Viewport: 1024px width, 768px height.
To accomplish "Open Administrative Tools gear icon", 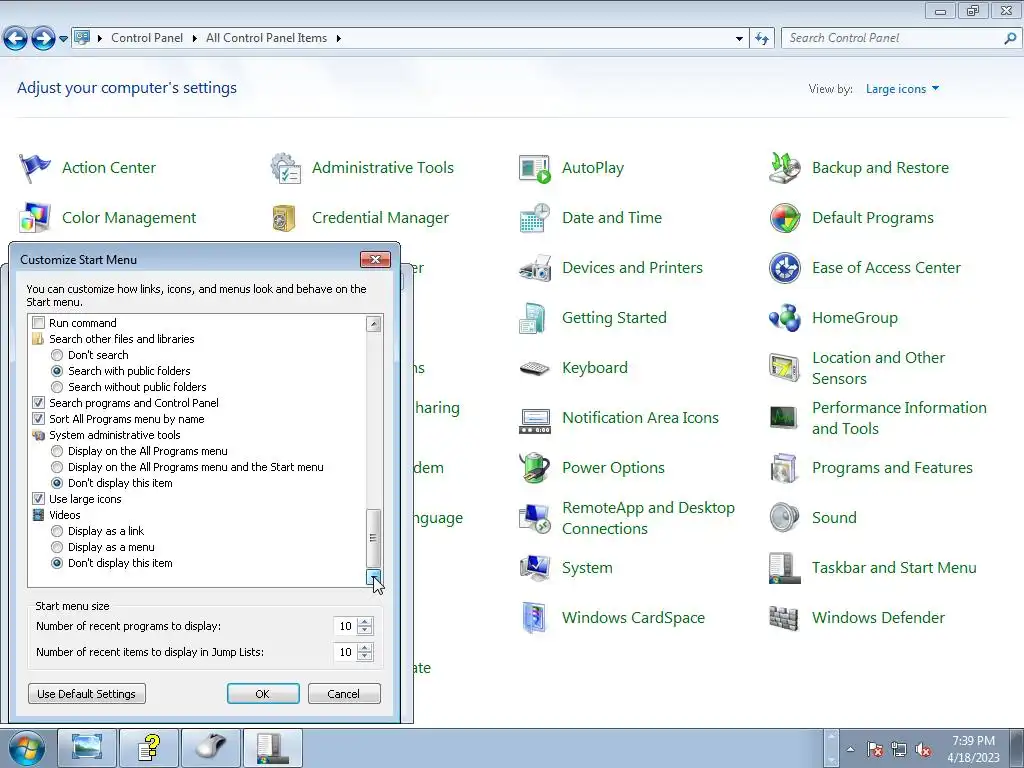I will (285, 168).
